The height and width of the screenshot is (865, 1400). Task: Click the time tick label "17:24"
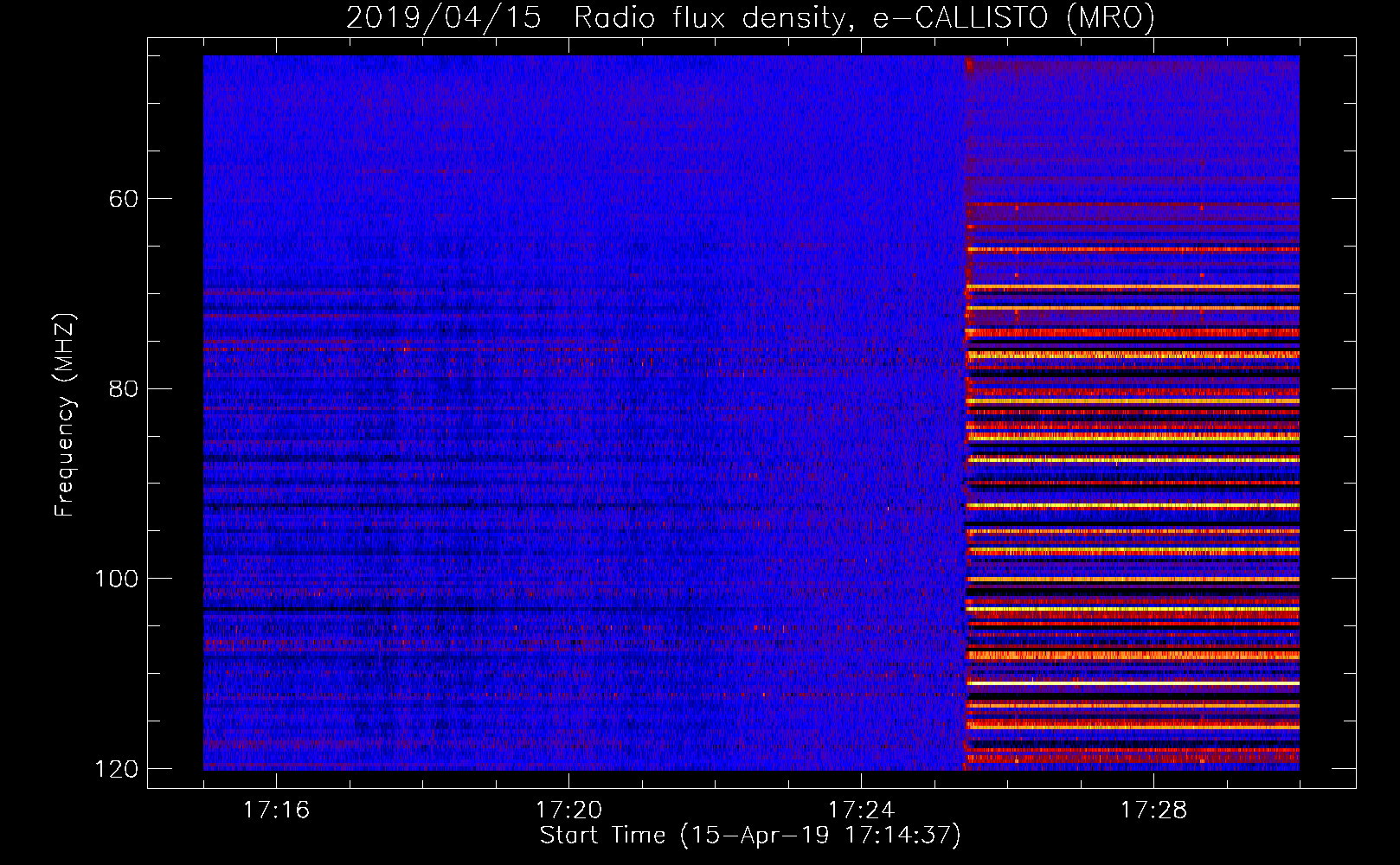[x=861, y=811]
